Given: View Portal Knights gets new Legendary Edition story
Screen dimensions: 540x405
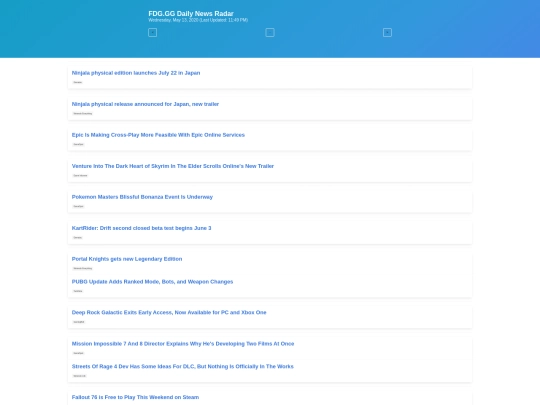Looking at the screenshot, I should (x=127, y=259).
